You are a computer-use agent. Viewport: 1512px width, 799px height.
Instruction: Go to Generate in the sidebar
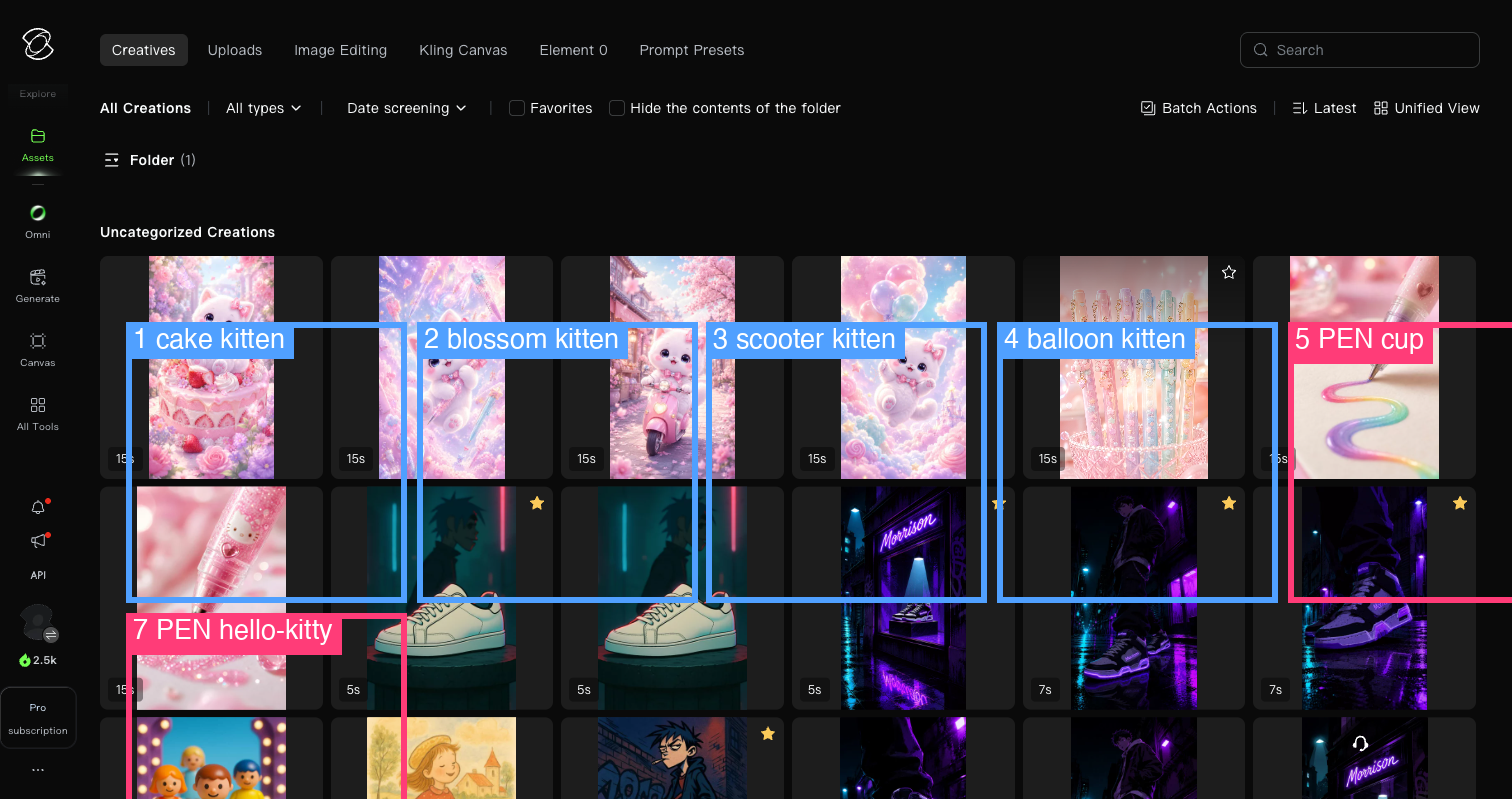coord(38,286)
